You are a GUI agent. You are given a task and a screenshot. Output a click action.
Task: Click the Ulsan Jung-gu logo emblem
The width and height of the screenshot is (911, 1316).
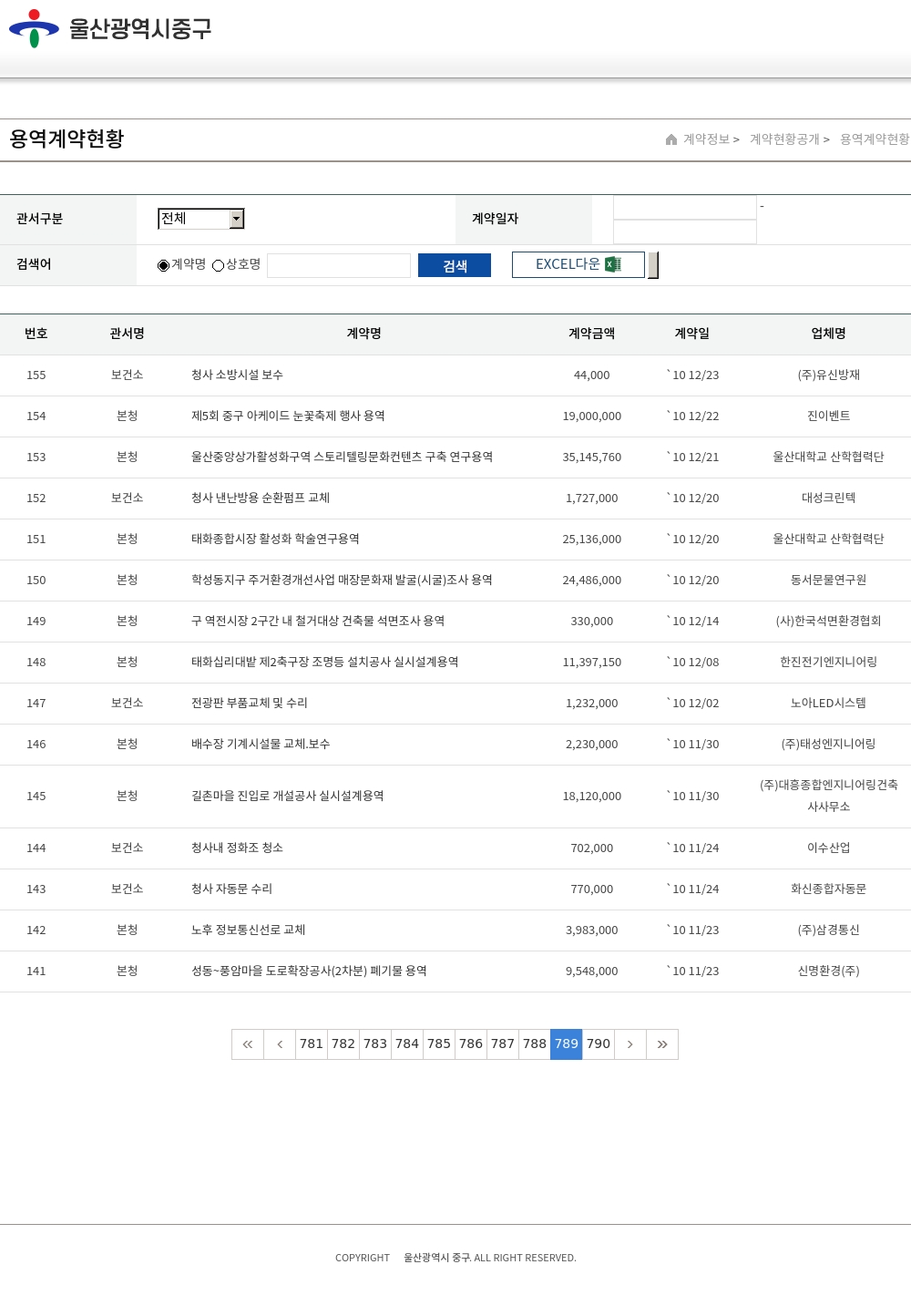[x=34, y=28]
